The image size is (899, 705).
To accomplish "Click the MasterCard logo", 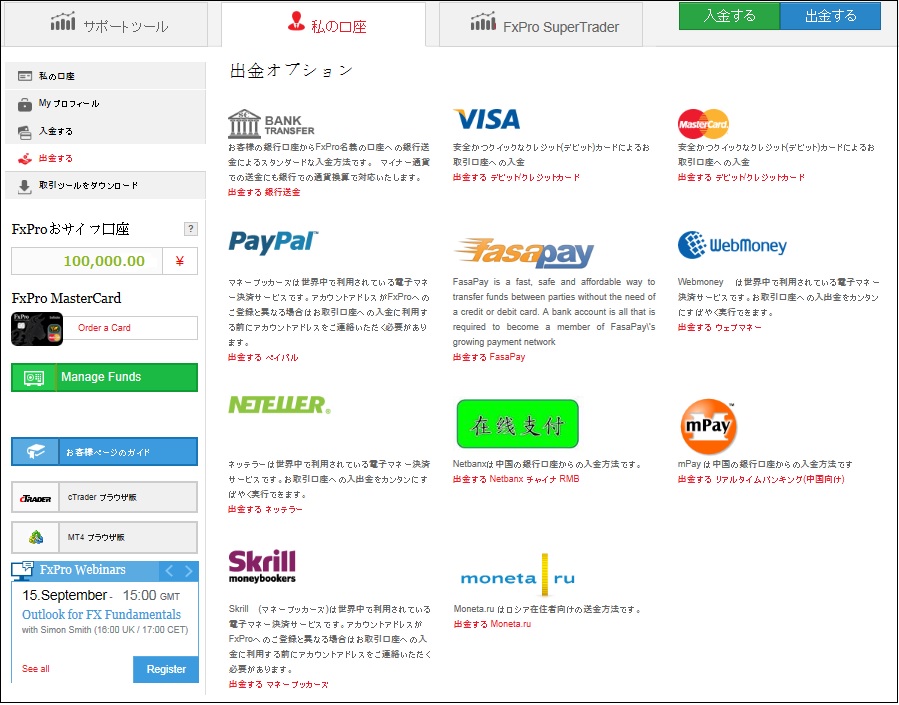I will [x=703, y=124].
